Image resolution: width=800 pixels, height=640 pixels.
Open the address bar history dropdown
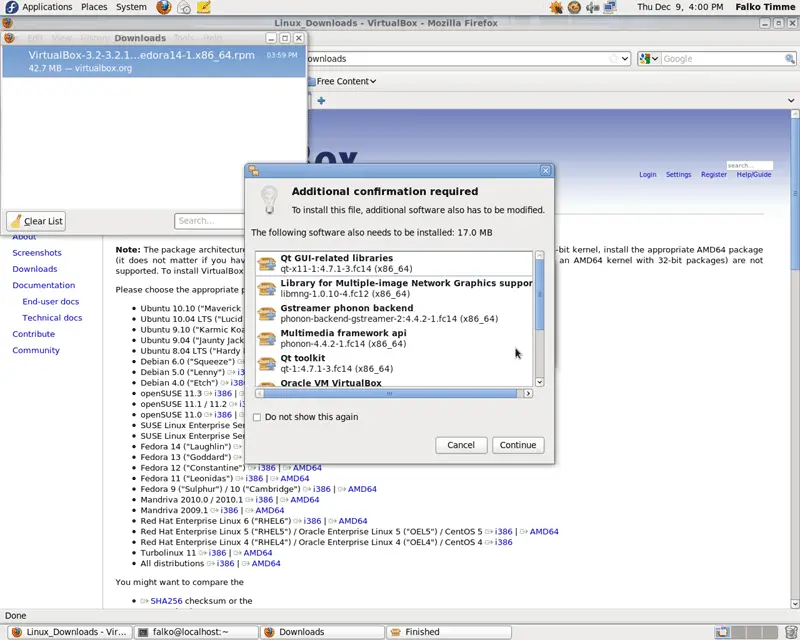pyautogui.click(x=625, y=59)
